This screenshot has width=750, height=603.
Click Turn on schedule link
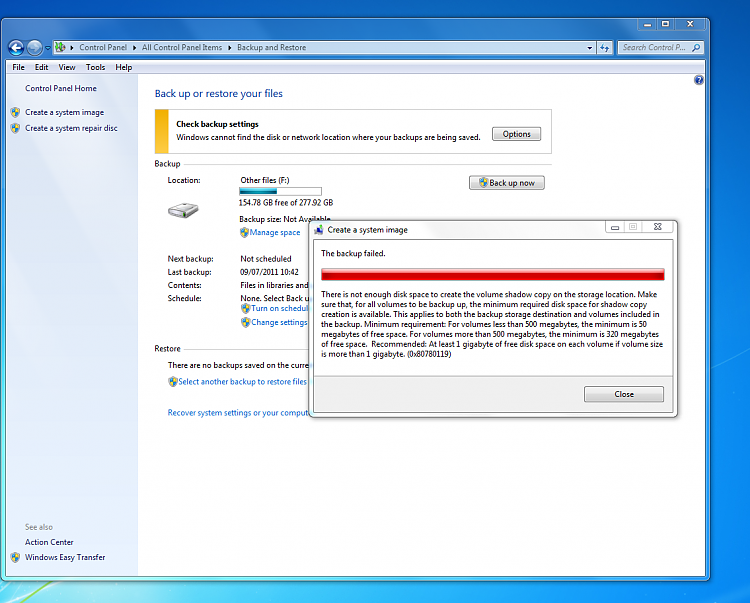[280, 308]
